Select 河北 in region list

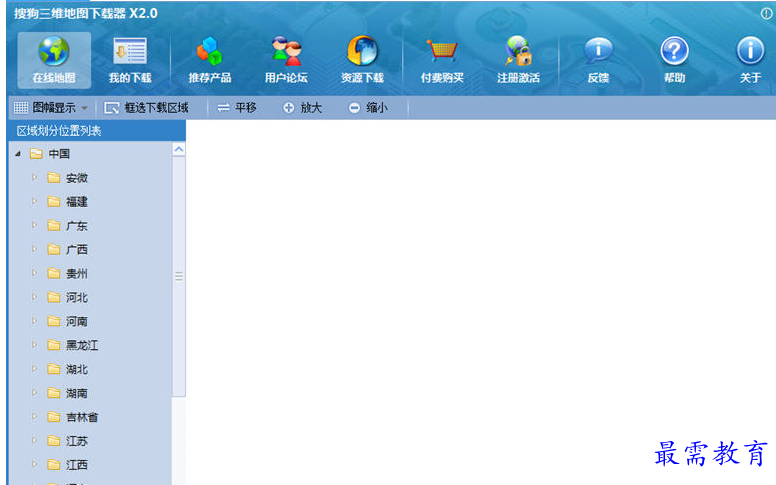(77, 297)
